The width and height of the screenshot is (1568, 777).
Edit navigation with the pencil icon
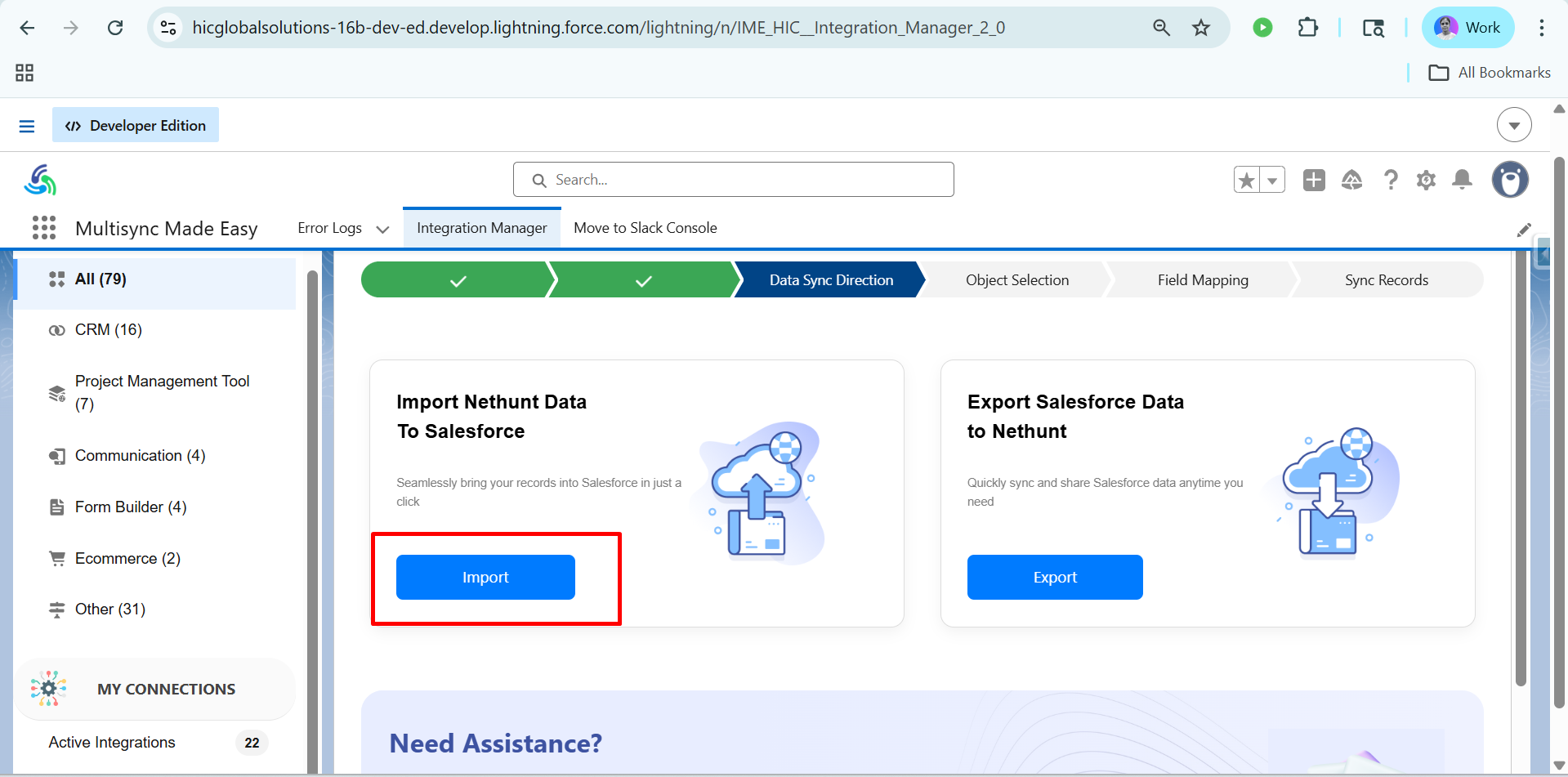click(1524, 230)
